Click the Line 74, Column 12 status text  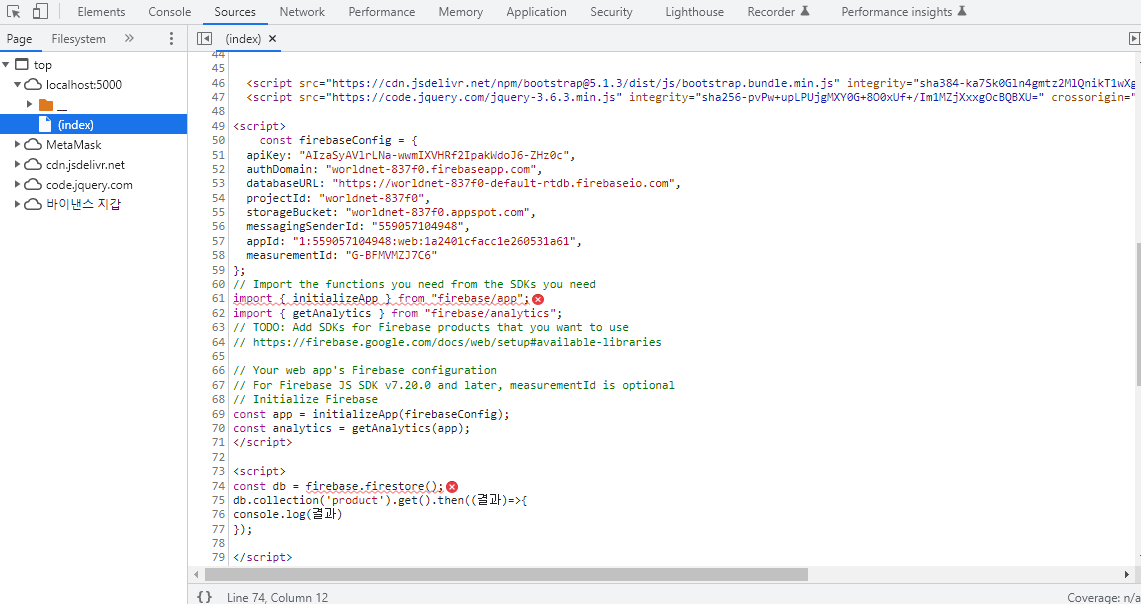[x=277, y=597]
